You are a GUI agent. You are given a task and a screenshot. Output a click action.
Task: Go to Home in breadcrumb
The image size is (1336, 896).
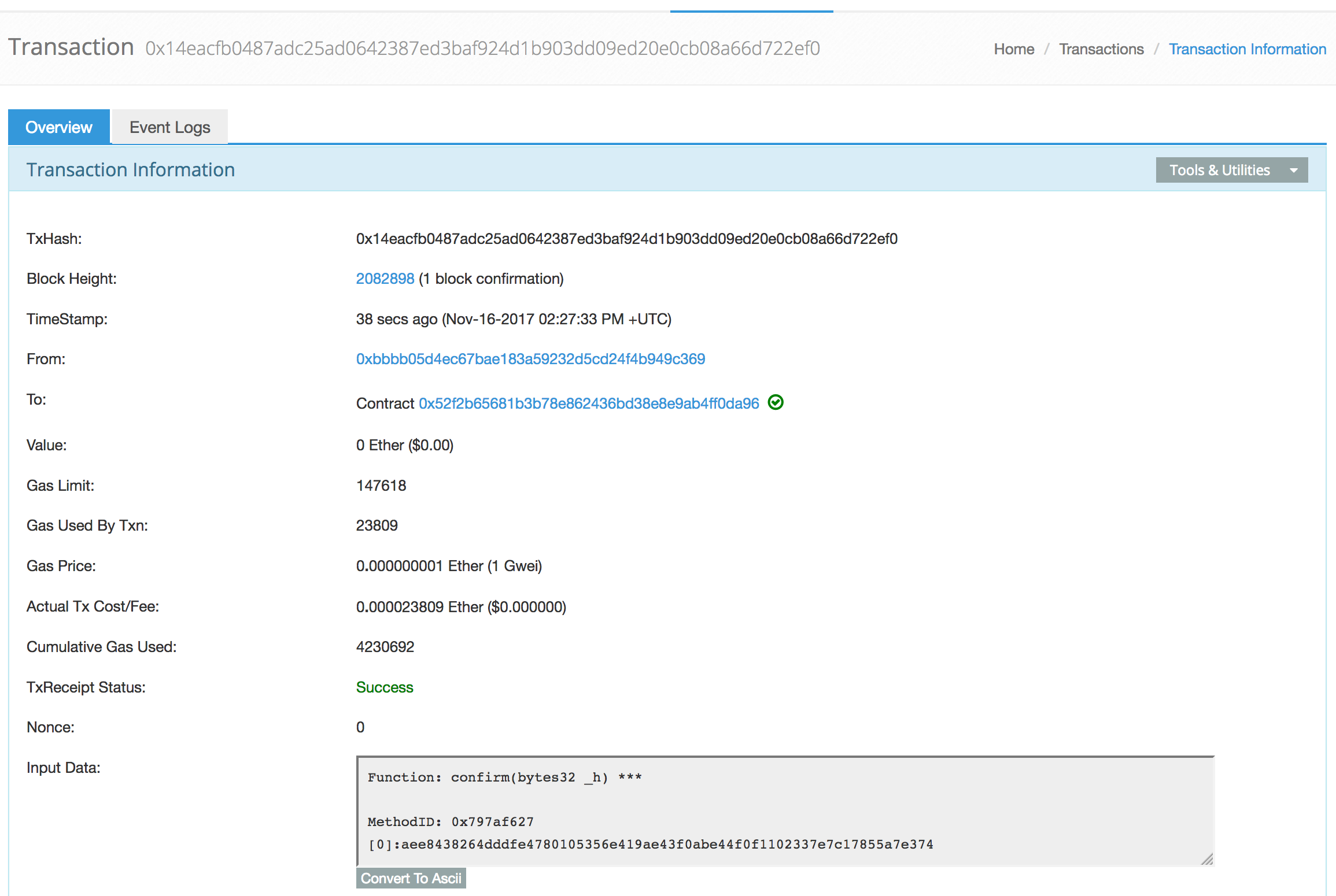pyautogui.click(x=1013, y=49)
